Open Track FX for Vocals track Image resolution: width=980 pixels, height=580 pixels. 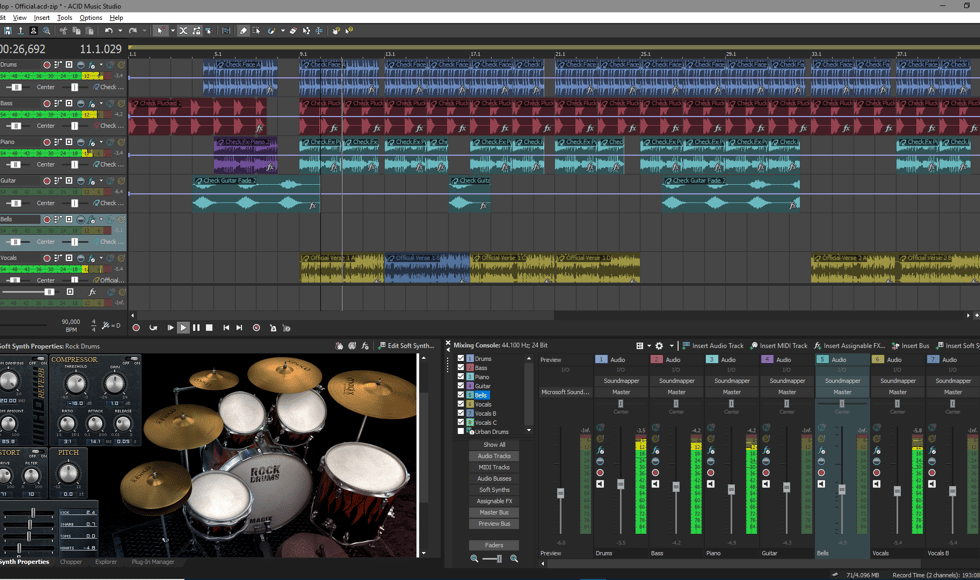92,258
